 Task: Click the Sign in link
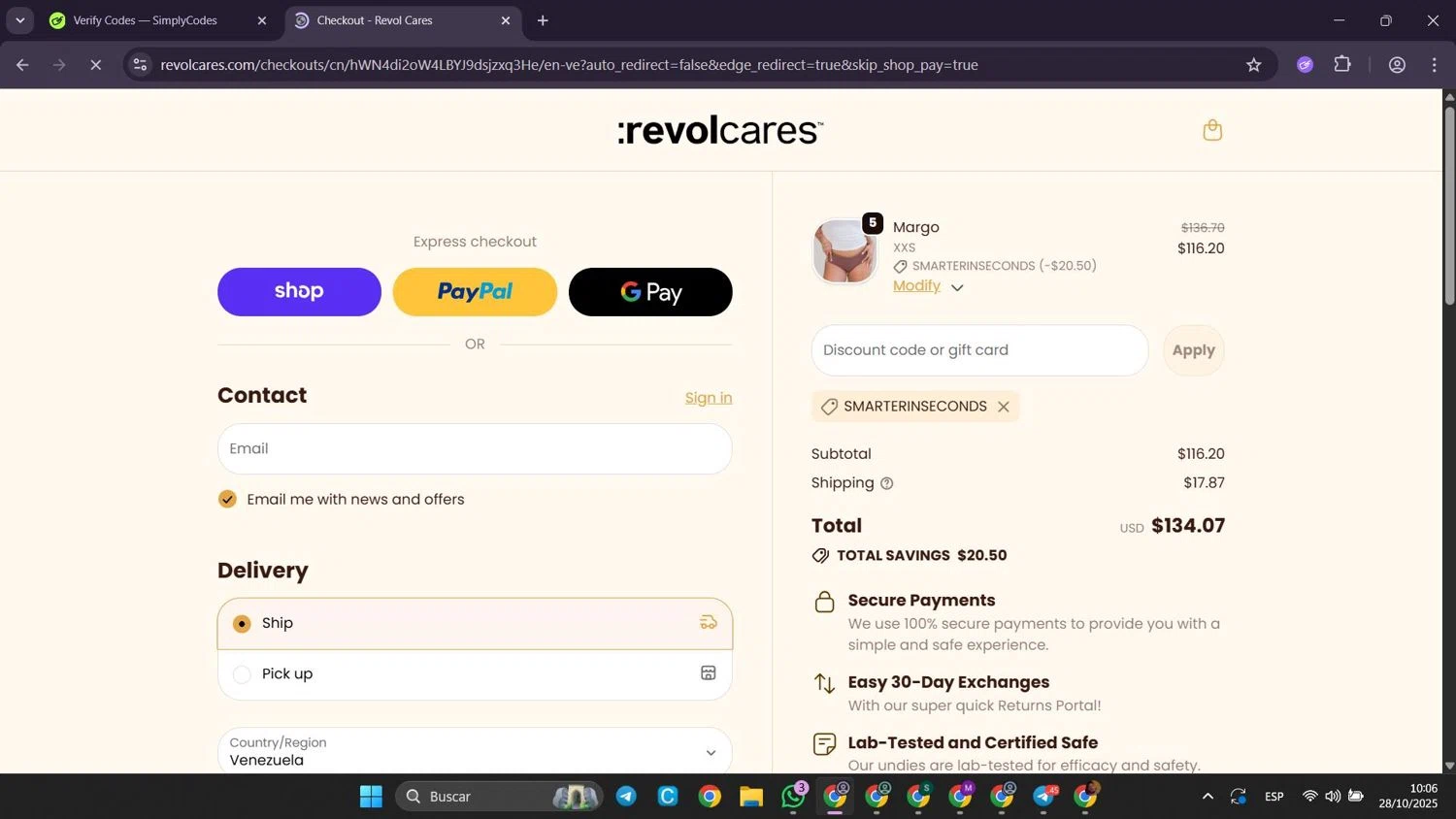point(709,398)
